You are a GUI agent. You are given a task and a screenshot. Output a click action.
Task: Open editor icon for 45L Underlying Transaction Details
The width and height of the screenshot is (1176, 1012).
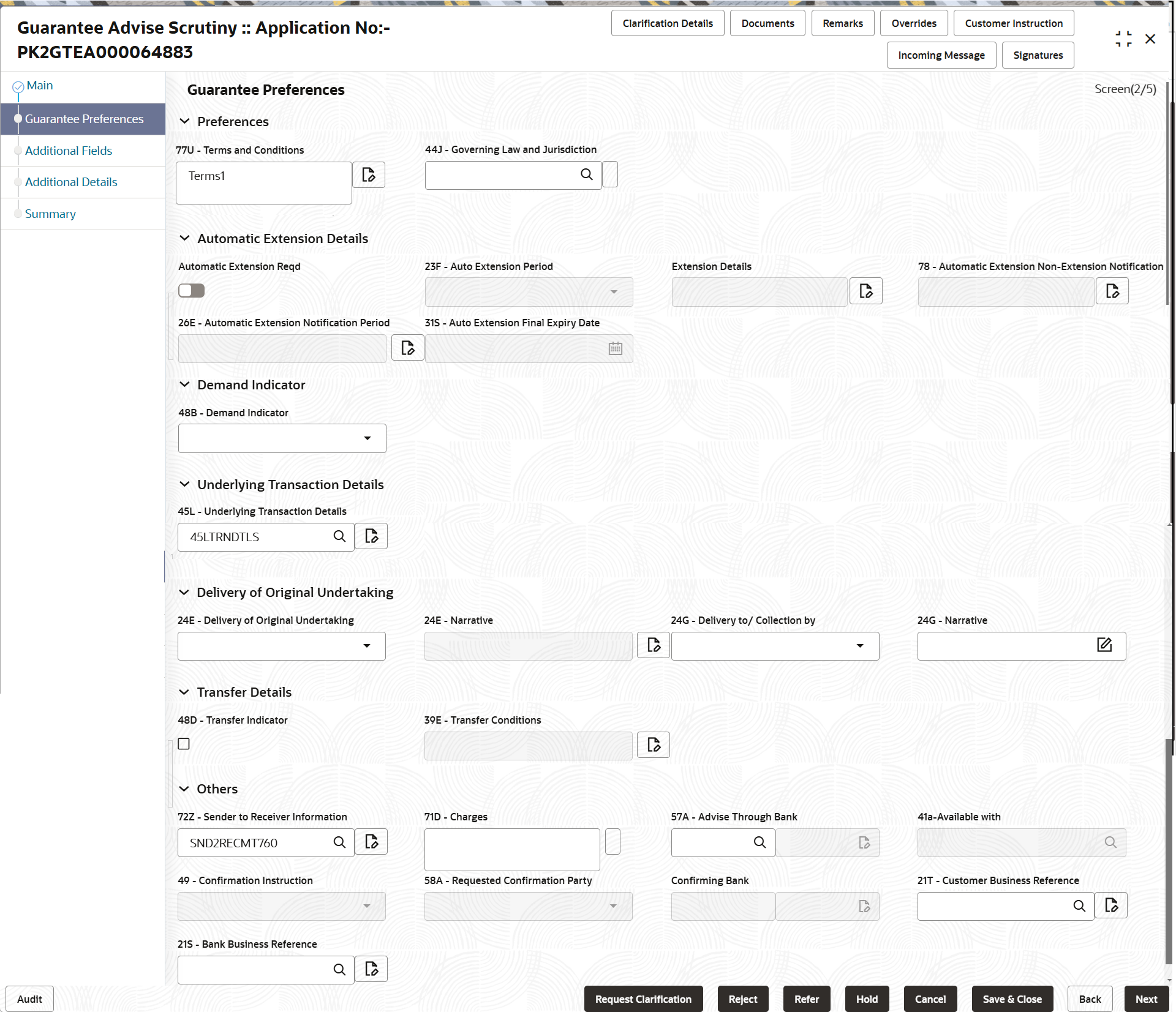pos(371,536)
